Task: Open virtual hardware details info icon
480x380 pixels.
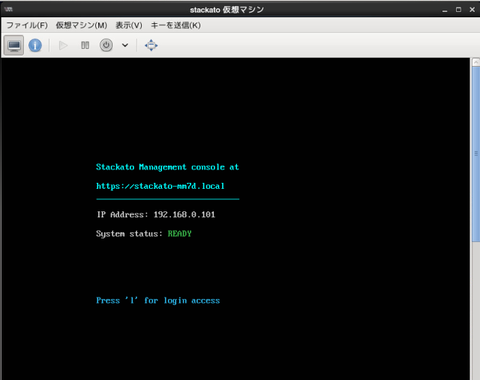Action: click(x=35, y=45)
